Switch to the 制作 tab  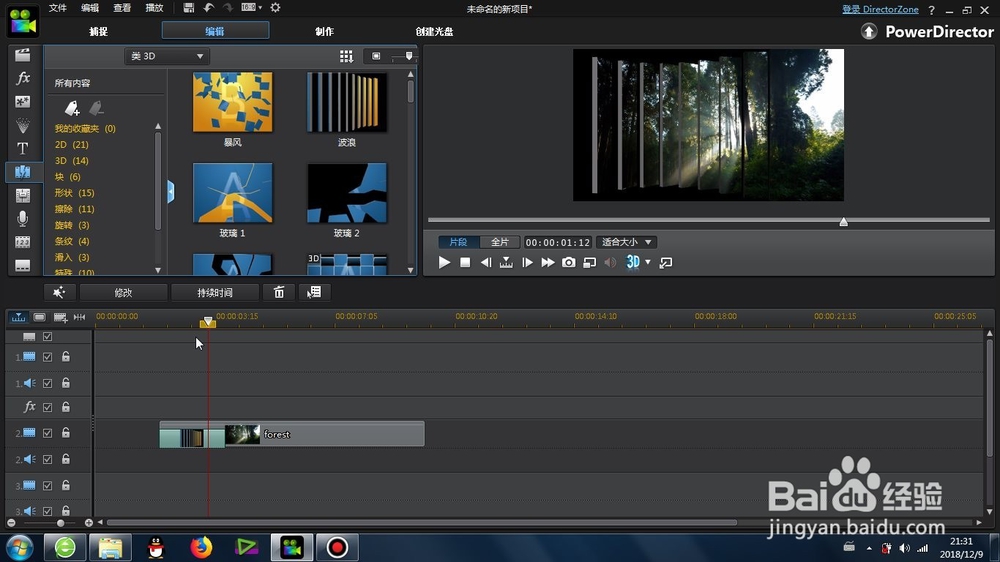click(x=325, y=31)
